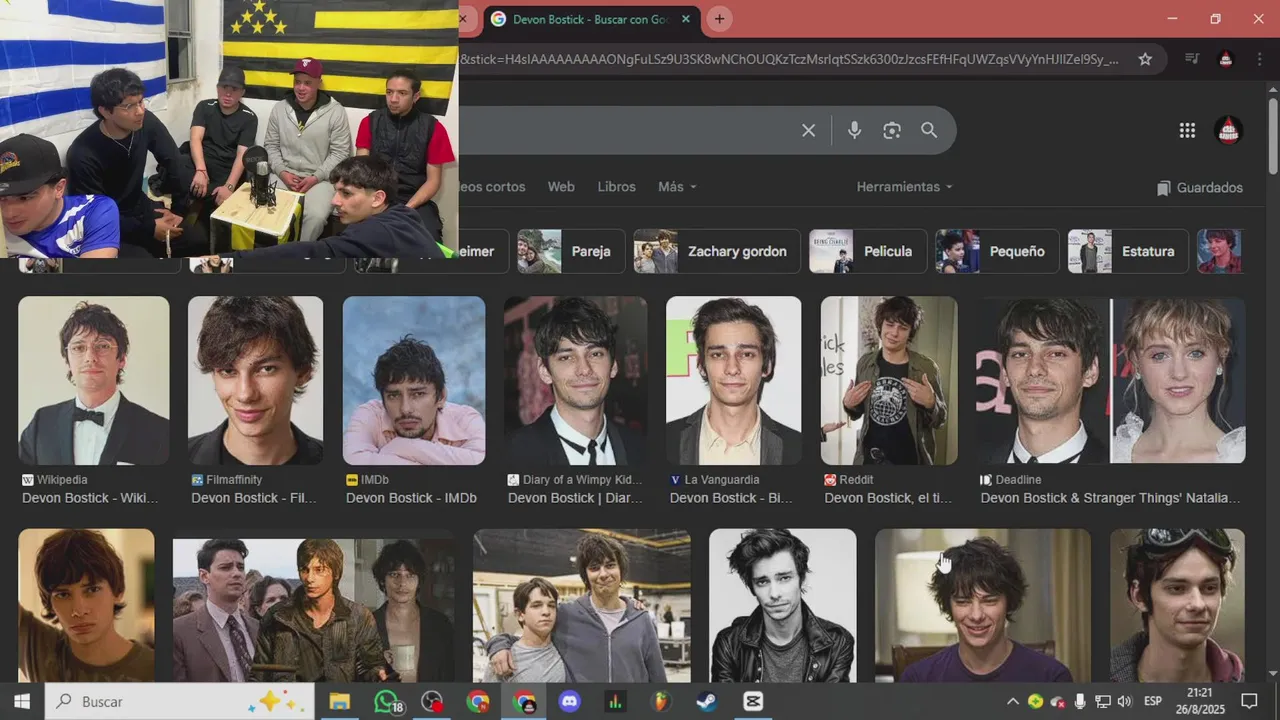Open WhatsApp from the taskbar

[387, 701]
